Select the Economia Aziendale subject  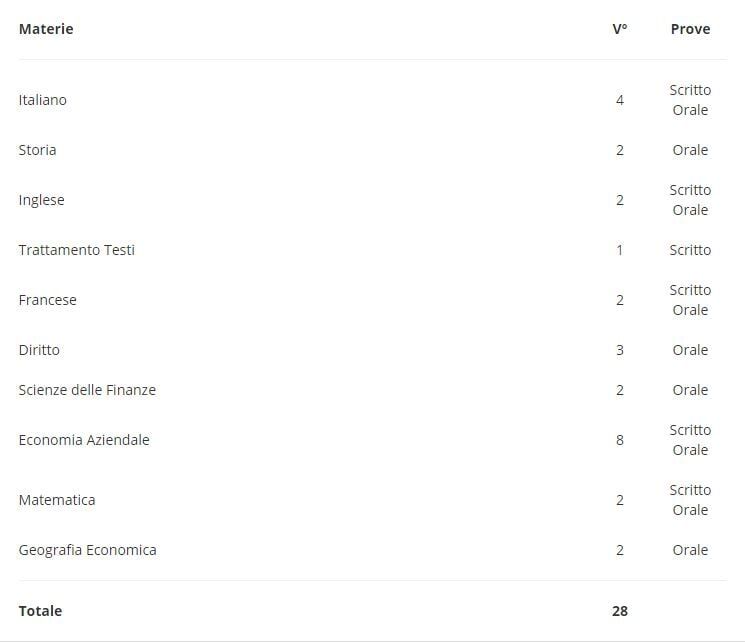[x=84, y=440]
